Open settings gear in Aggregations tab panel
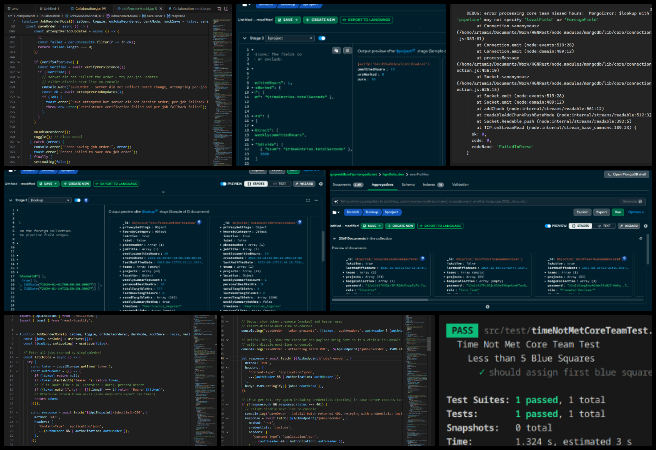Viewport: 656px width, 450px height. coord(646,226)
